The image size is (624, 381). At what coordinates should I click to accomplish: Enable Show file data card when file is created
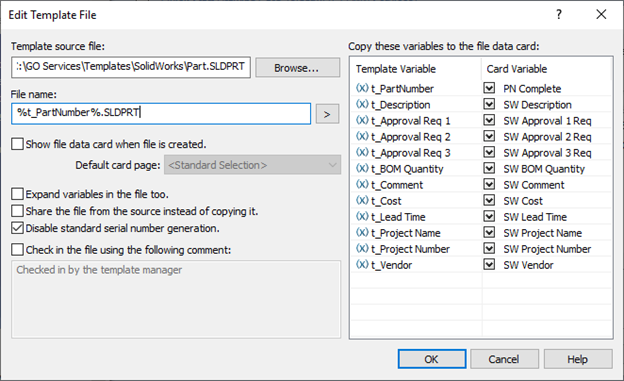18,144
